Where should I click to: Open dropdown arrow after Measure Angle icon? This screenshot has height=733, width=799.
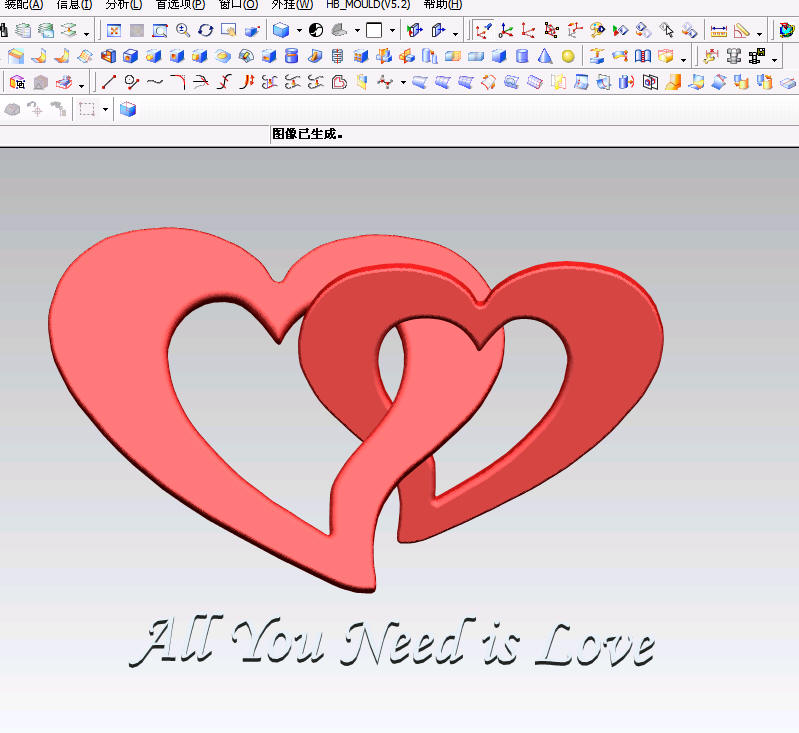coord(759,34)
